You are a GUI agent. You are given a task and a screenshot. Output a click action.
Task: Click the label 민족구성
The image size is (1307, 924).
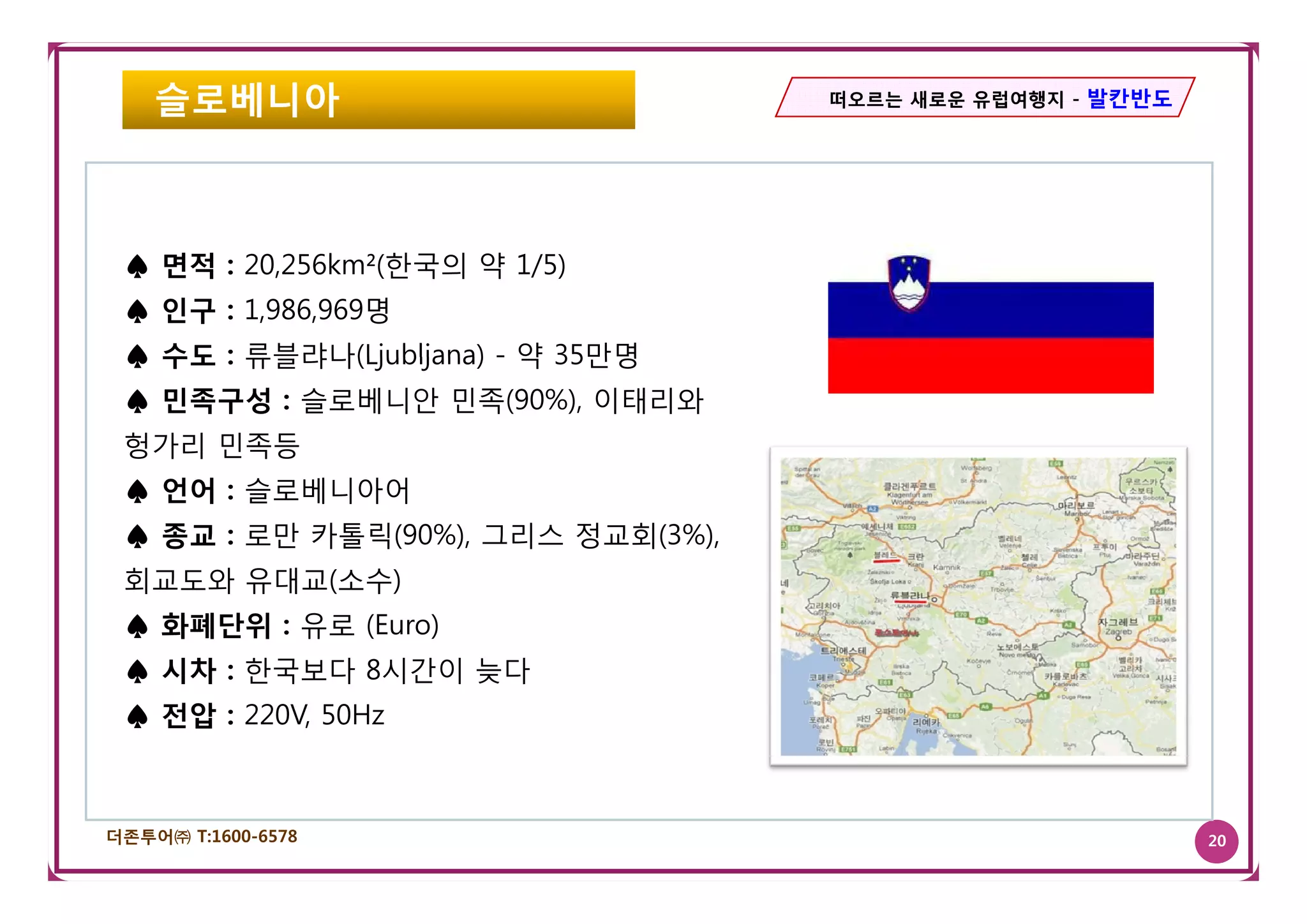(x=217, y=400)
